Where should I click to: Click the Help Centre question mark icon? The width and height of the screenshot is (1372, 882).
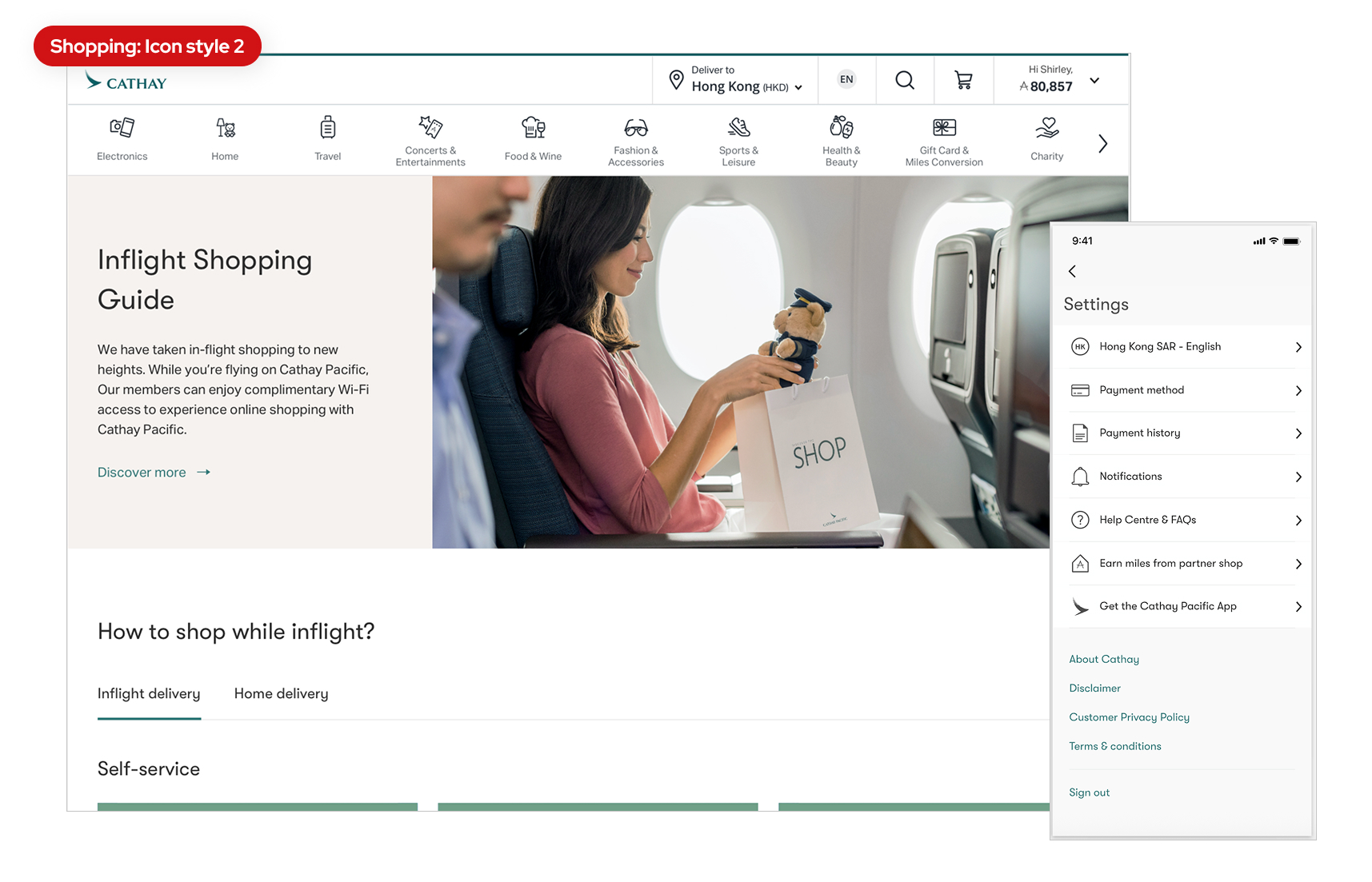1080,520
